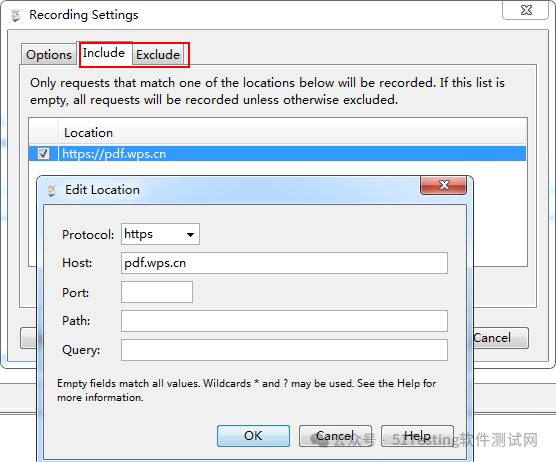Open the Protocol dropdown

pos(160,234)
